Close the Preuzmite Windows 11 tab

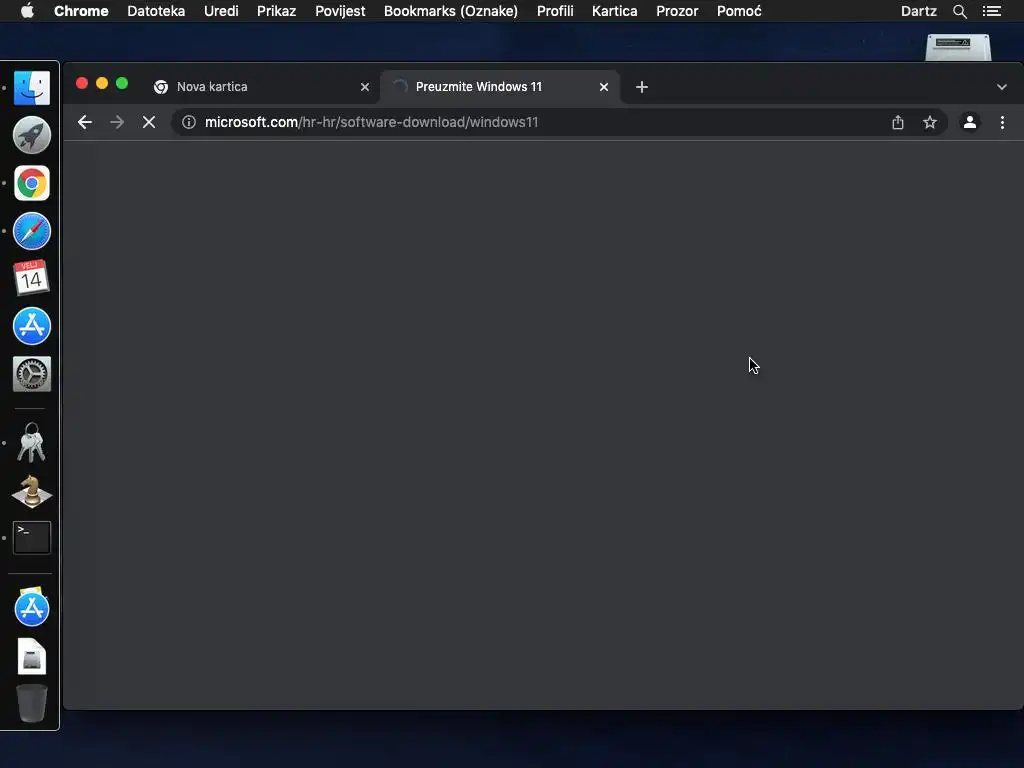click(x=604, y=87)
